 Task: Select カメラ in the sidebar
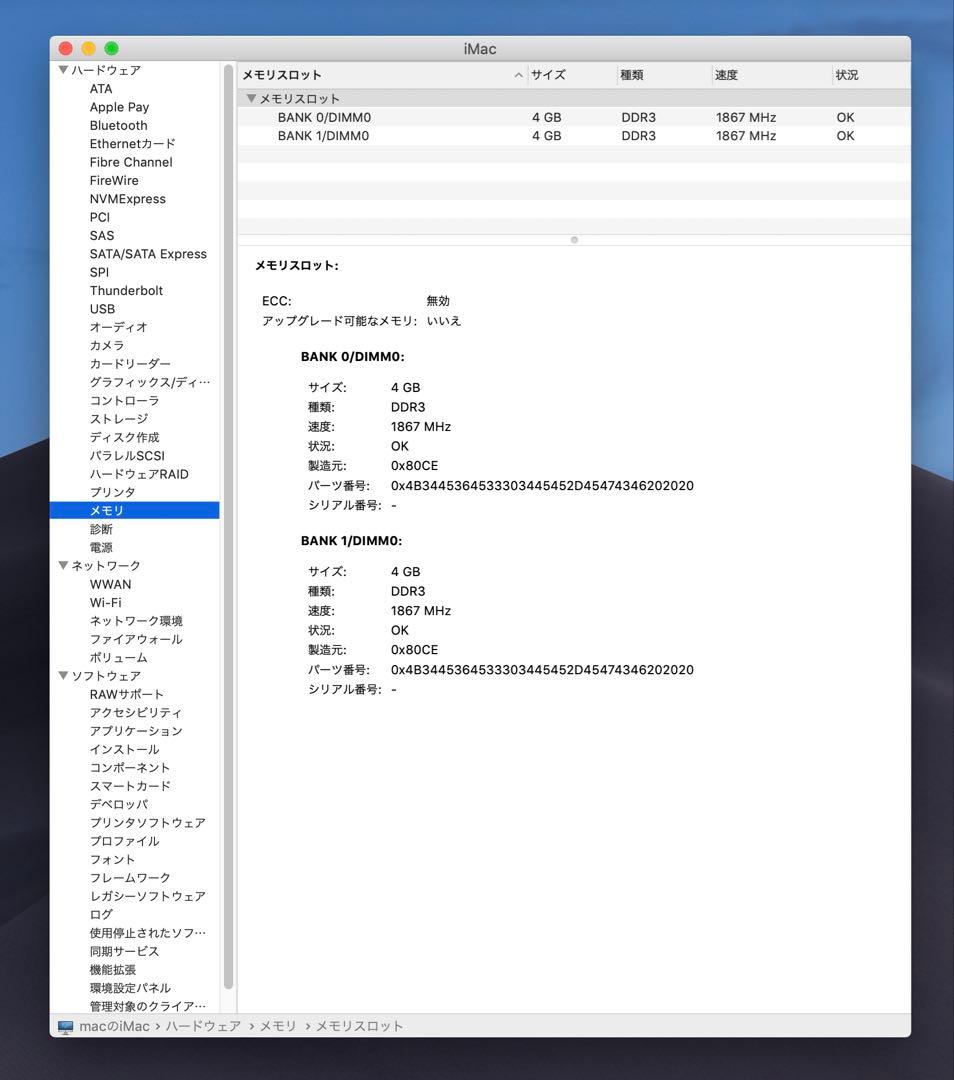coord(107,345)
